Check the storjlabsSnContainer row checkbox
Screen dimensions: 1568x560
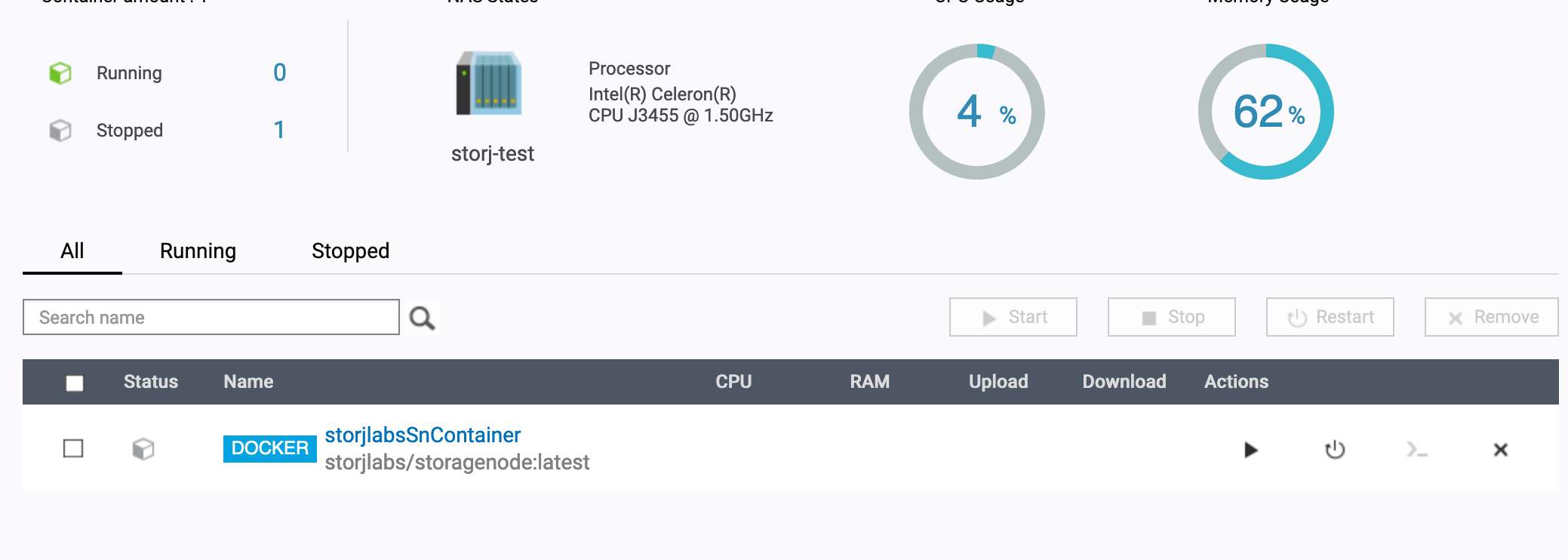point(73,448)
